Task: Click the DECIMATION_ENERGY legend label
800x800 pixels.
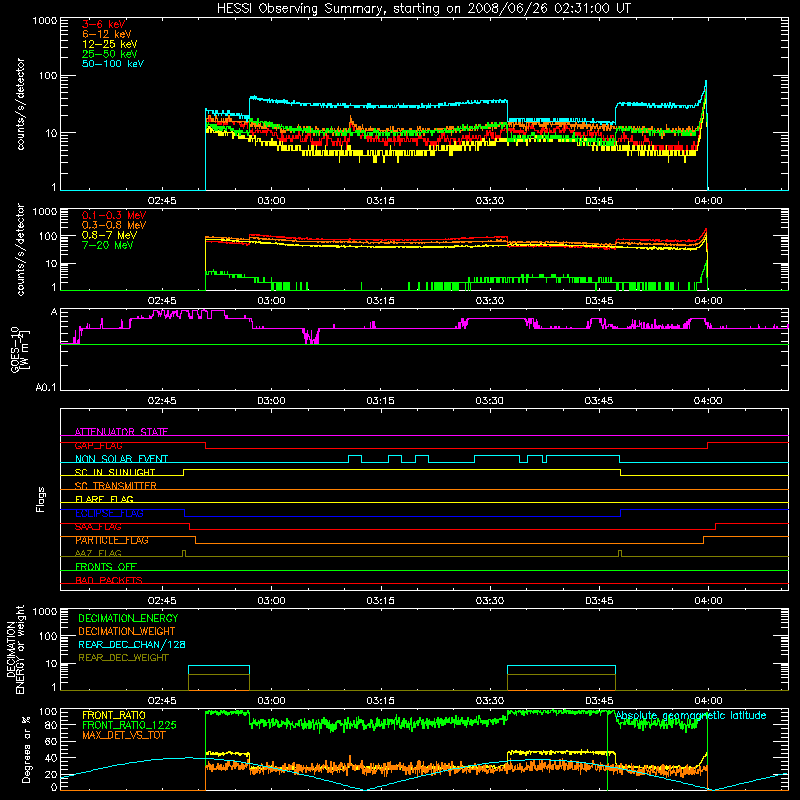Action: (128, 618)
